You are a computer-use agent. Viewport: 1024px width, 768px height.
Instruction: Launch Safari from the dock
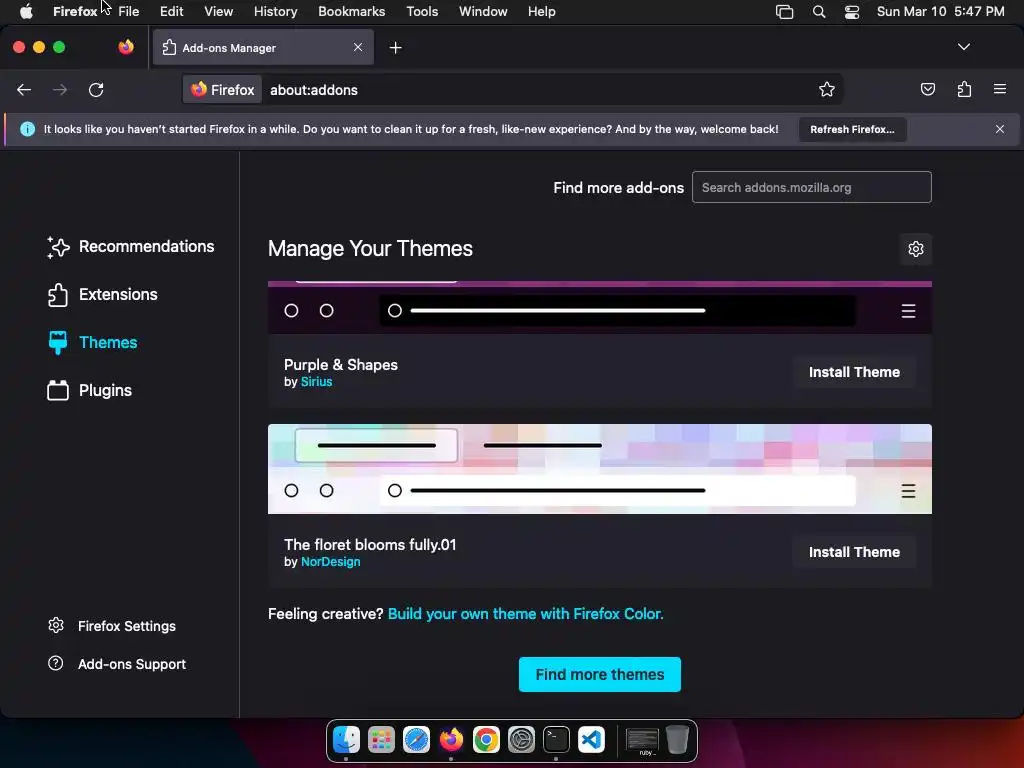pos(416,740)
